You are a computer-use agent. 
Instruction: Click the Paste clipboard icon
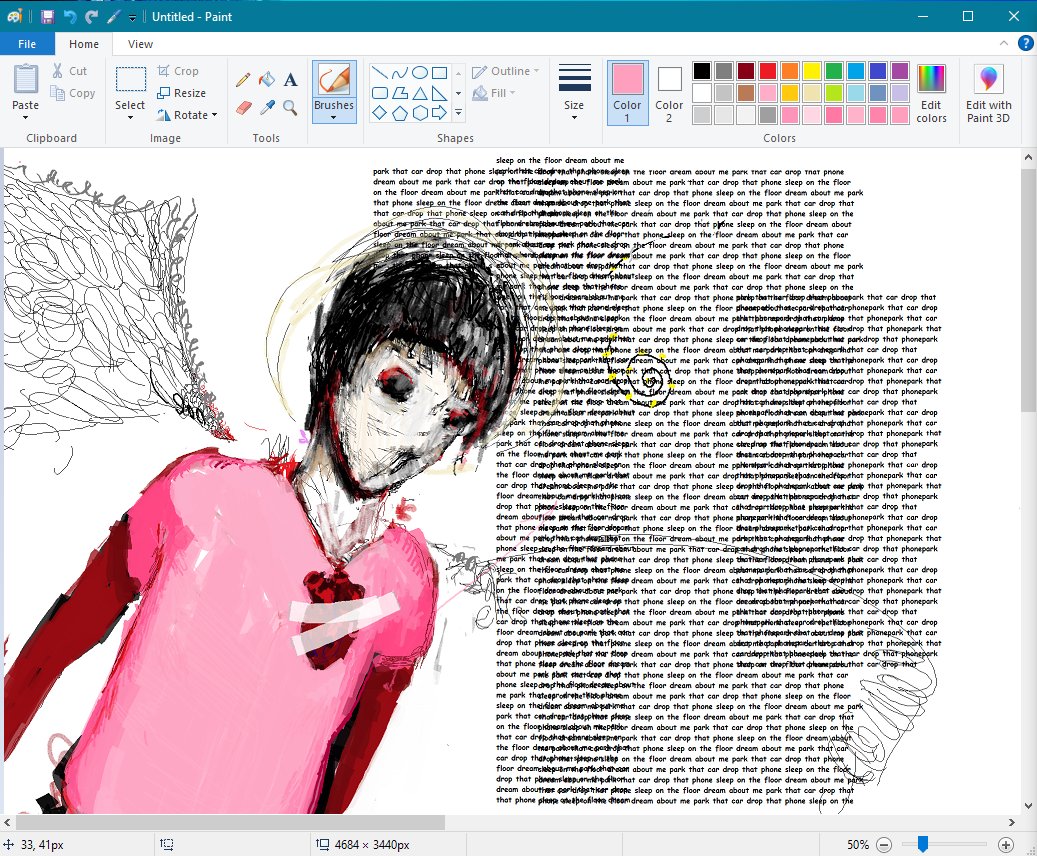(x=25, y=79)
